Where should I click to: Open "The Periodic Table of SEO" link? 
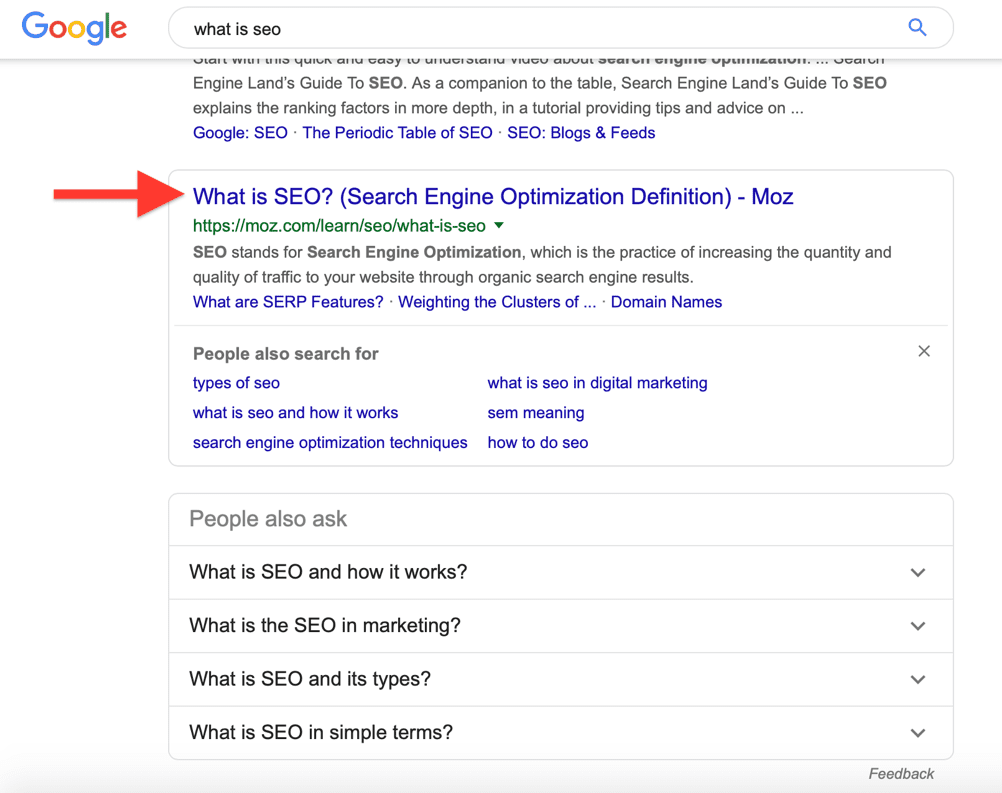click(x=398, y=132)
